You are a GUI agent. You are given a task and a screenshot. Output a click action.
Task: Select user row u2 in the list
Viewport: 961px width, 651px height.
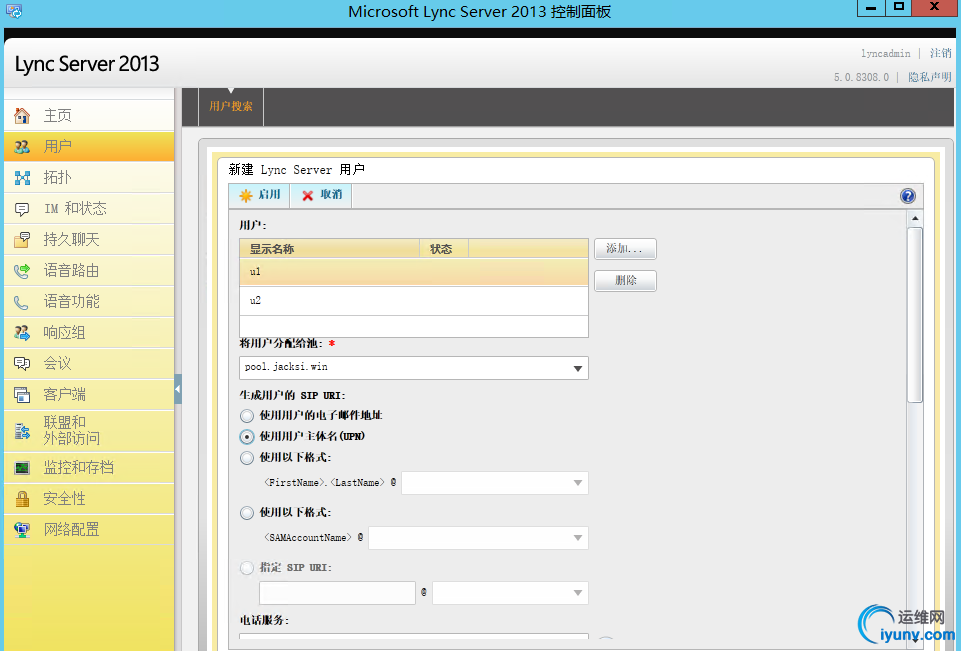click(414, 300)
